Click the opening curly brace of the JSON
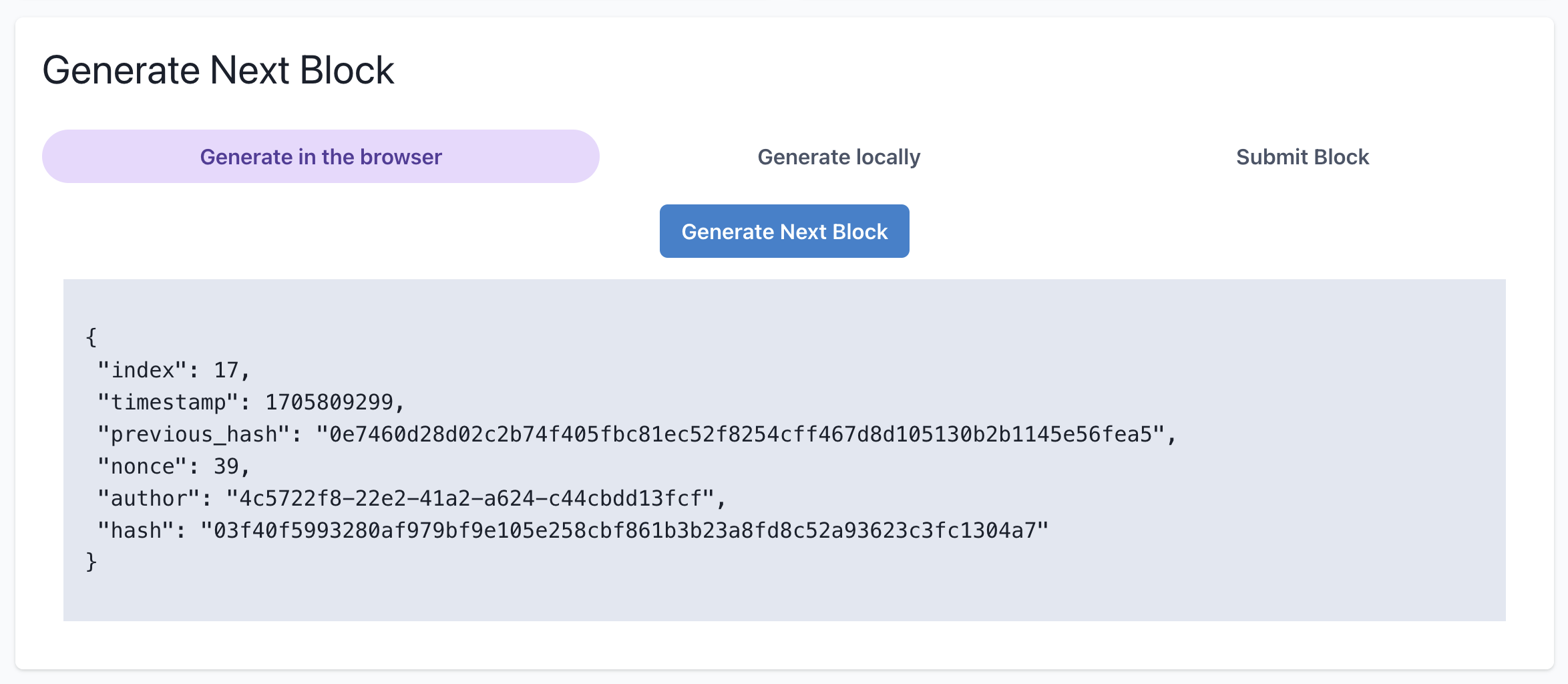Screen dimensions: 1568x684 pos(91,337)
